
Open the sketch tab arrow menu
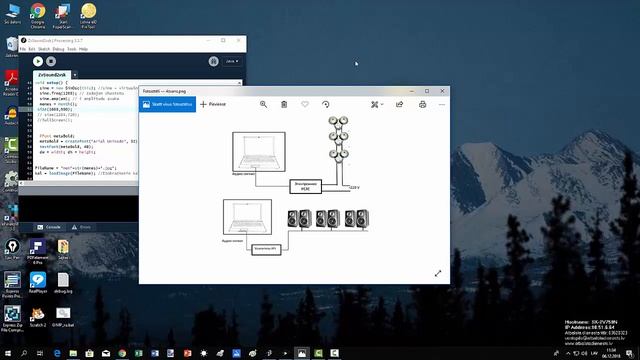coord(75,75)
